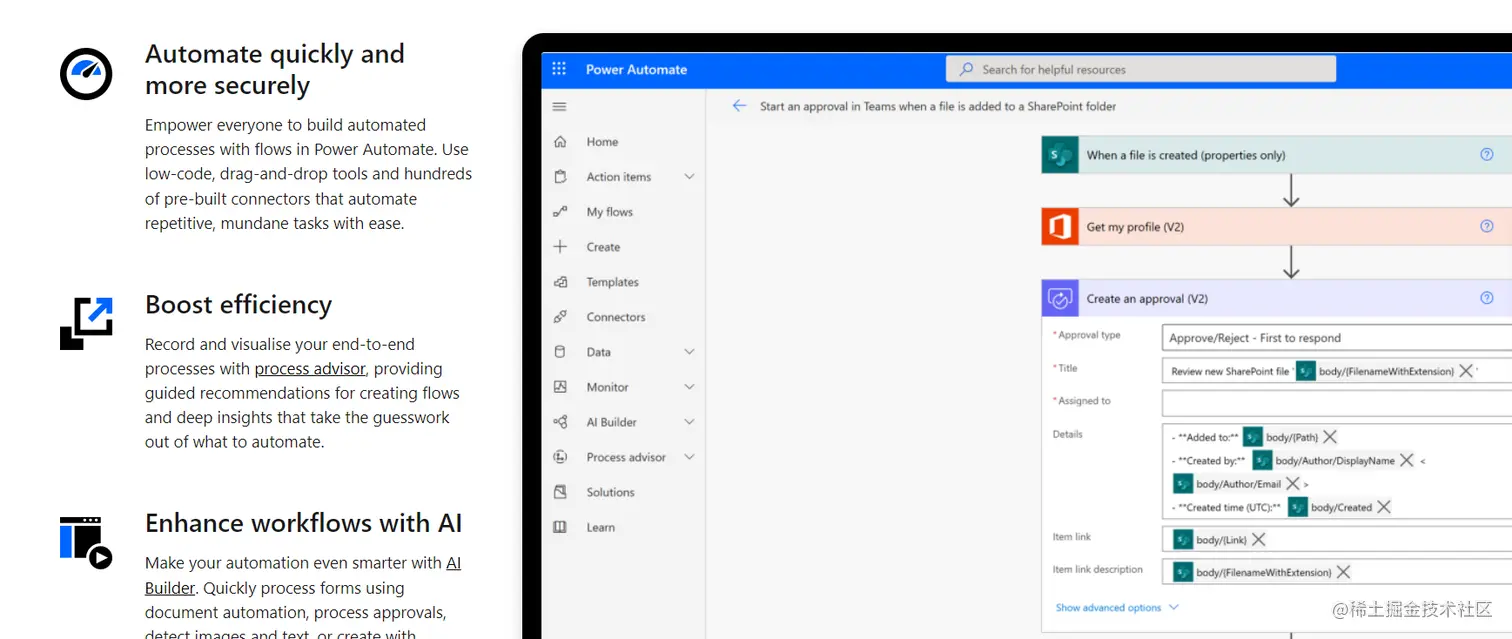Click the Action items clipboard icon
Screen dimensions: 1512x639
560,177
